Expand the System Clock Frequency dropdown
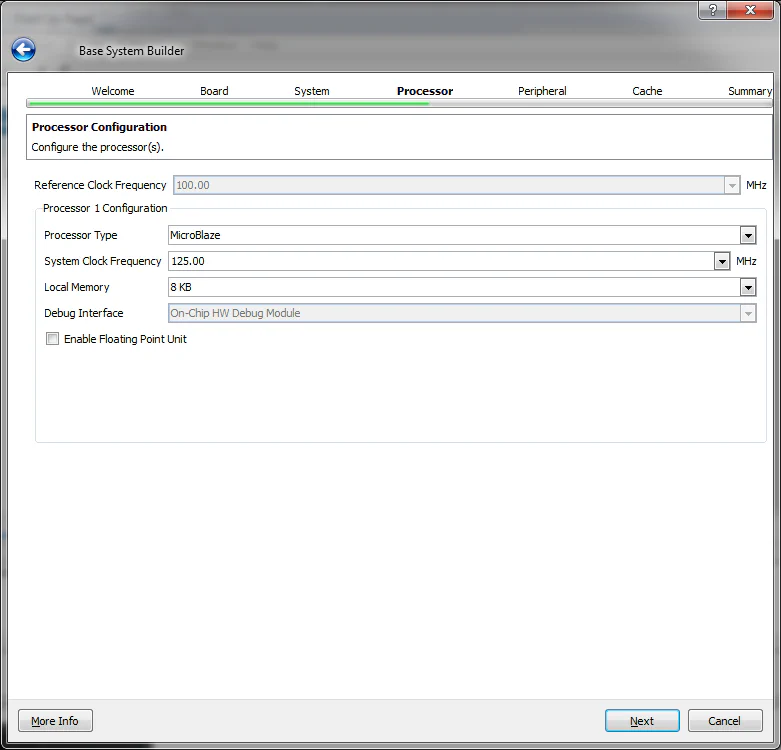 click(x=721, y=262)
